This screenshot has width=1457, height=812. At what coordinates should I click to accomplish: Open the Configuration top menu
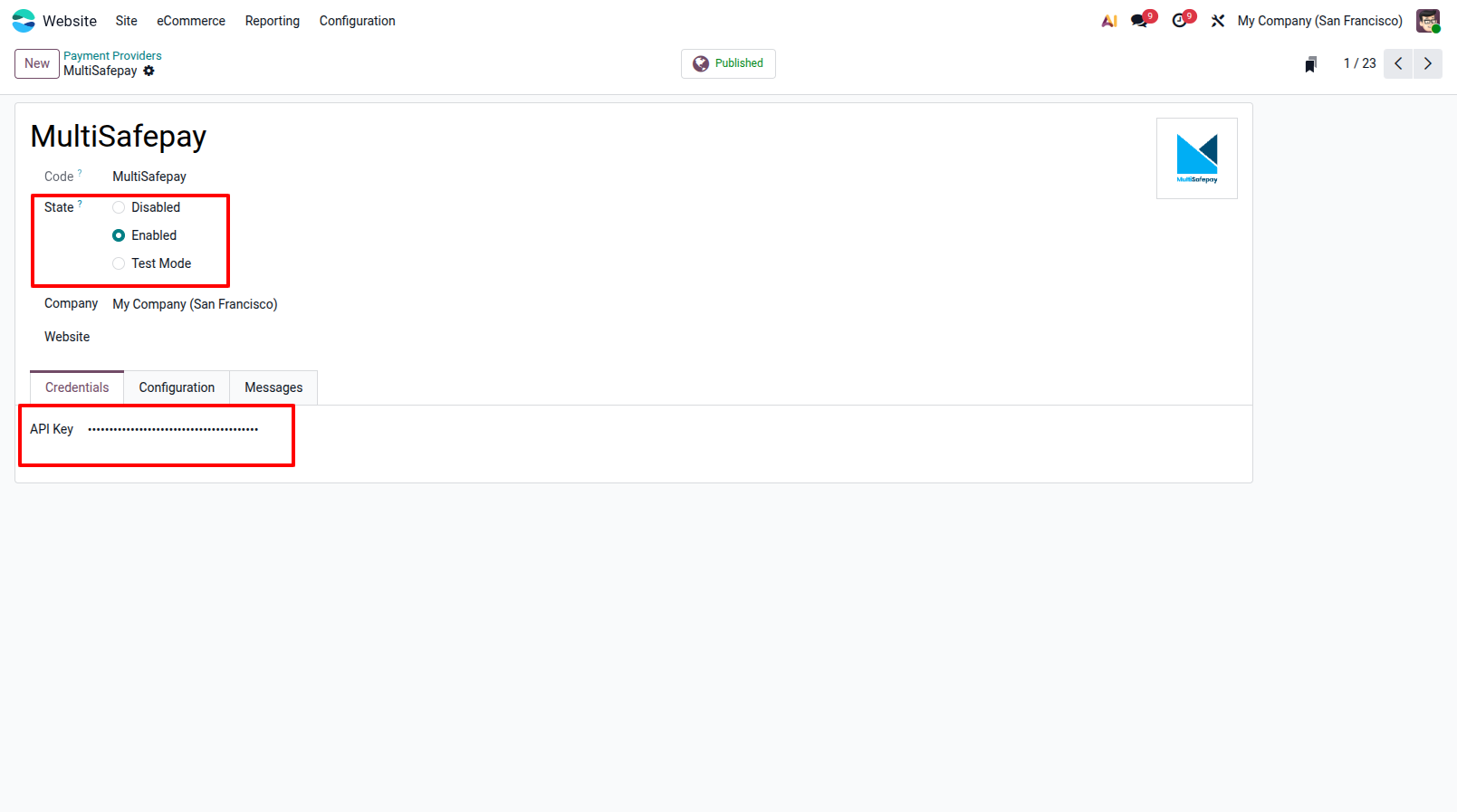tap(358, 21)
